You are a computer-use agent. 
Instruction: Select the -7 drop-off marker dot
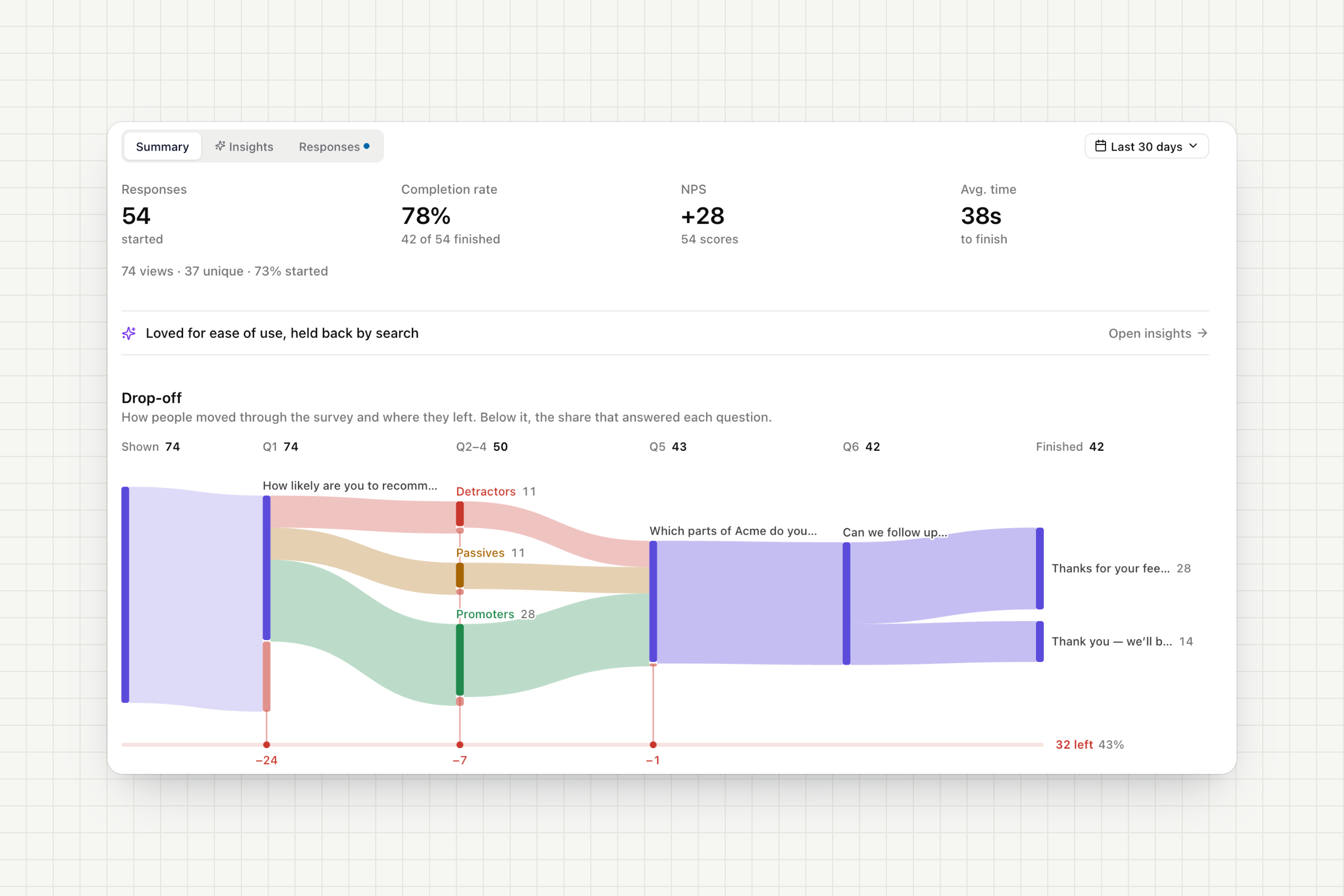pyautogui.click(x=460, y=745)
